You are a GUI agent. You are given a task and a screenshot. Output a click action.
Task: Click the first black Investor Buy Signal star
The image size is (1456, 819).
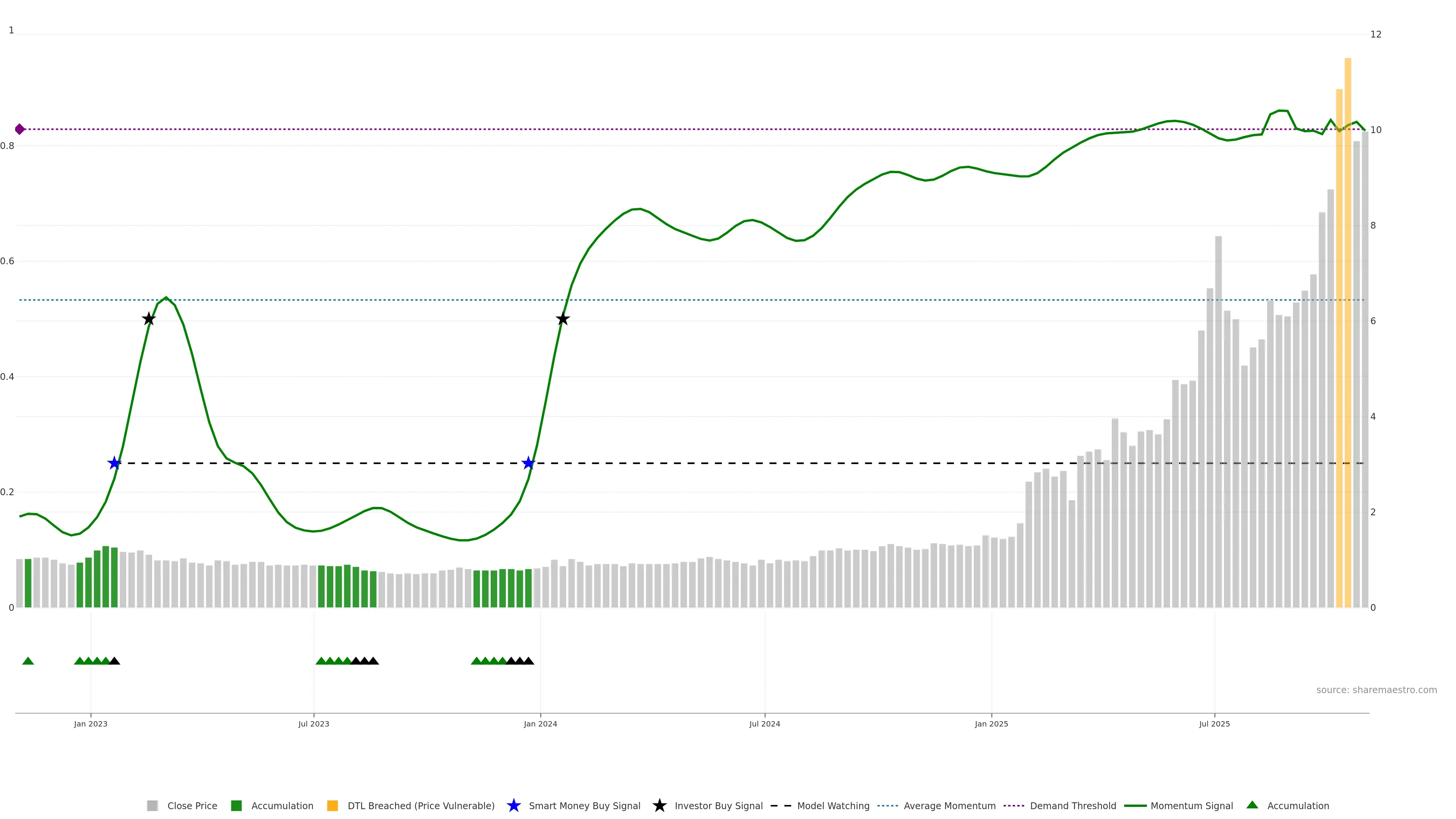point(149,319)
